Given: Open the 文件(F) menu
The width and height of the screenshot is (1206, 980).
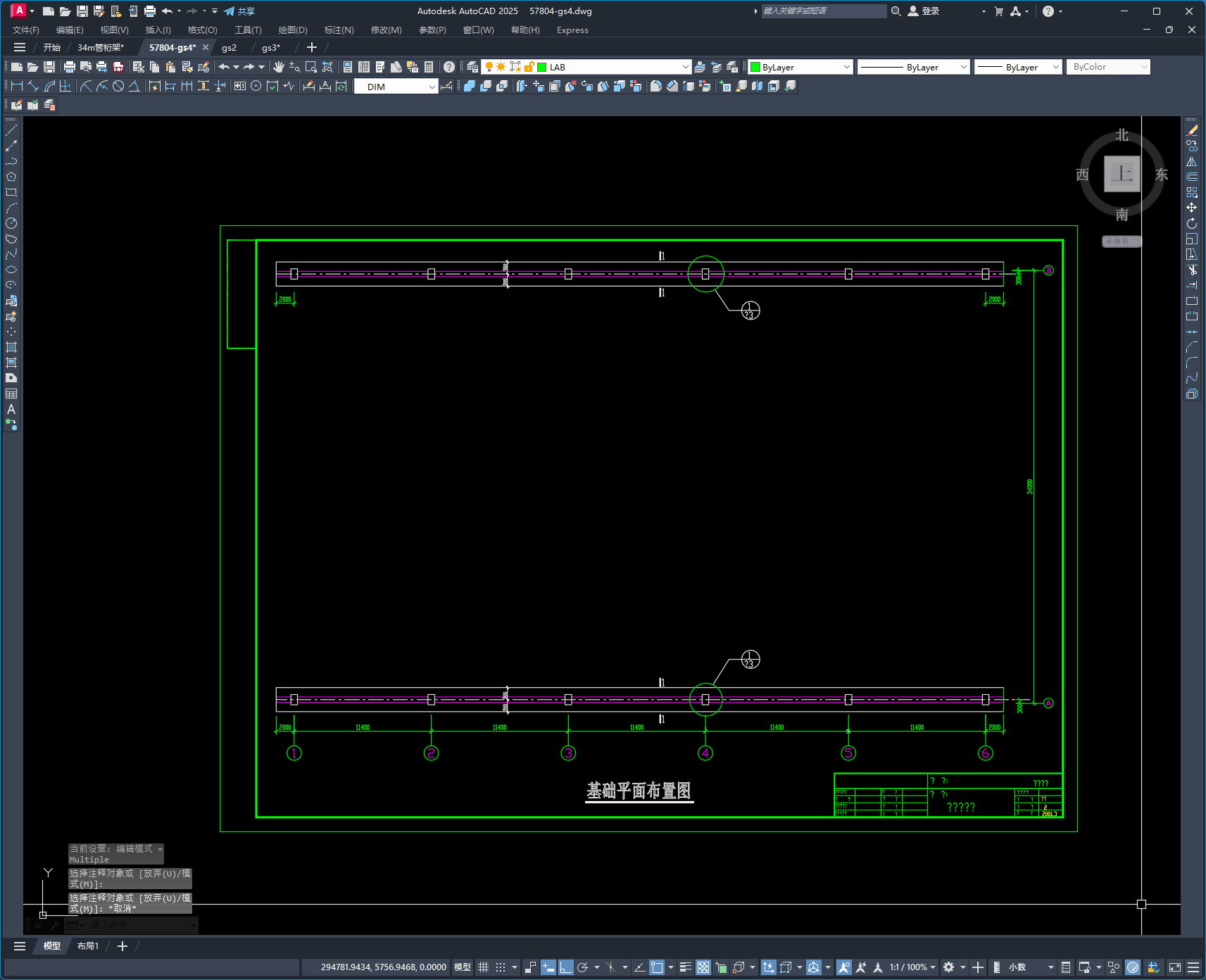Looking at the screenshot, I should tap(26, 30).
